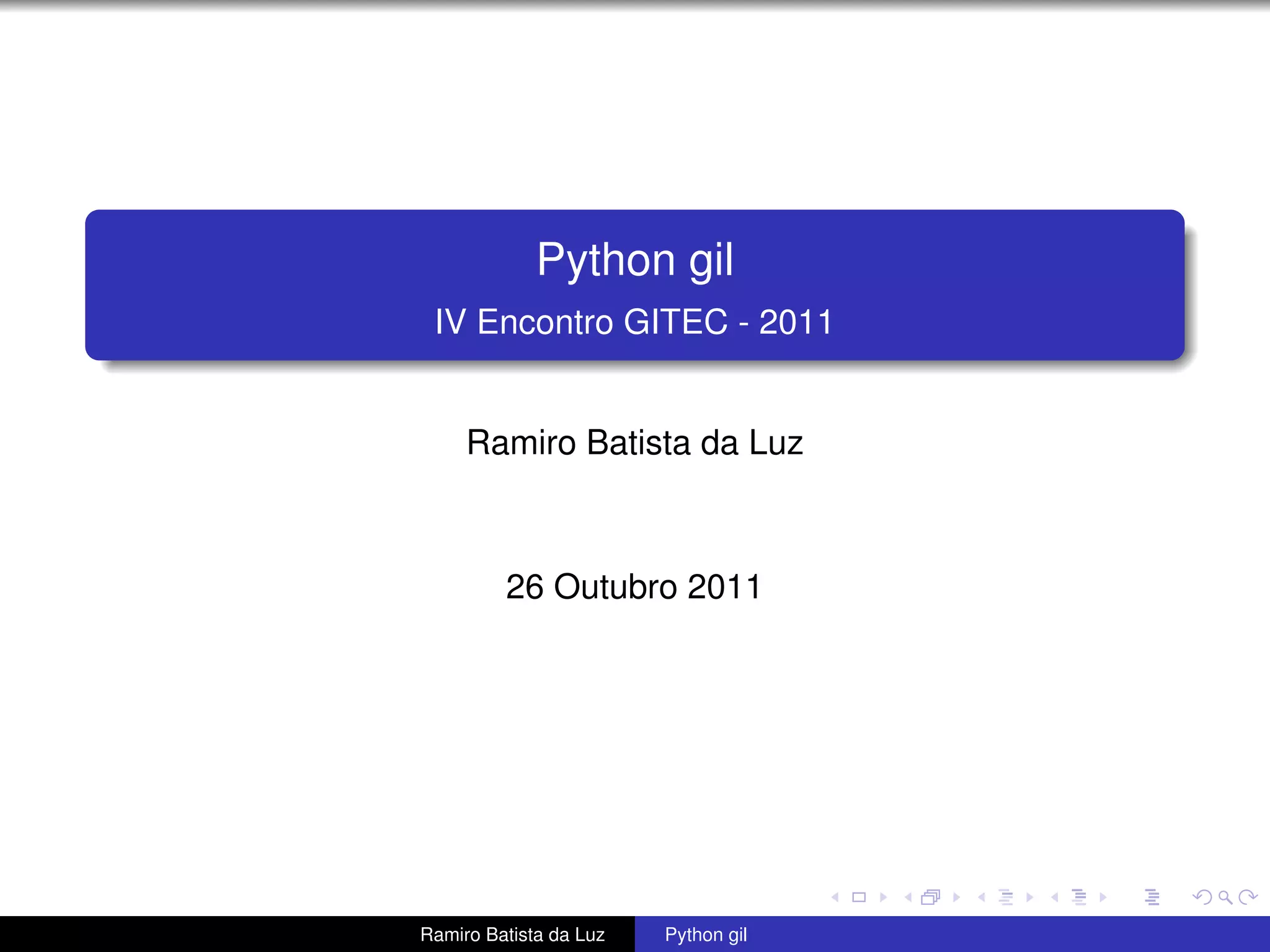Click subtitle IV Encontro GITEC - 2011
This screenshot has width=1270, height=952.
[x=634, y=322]
